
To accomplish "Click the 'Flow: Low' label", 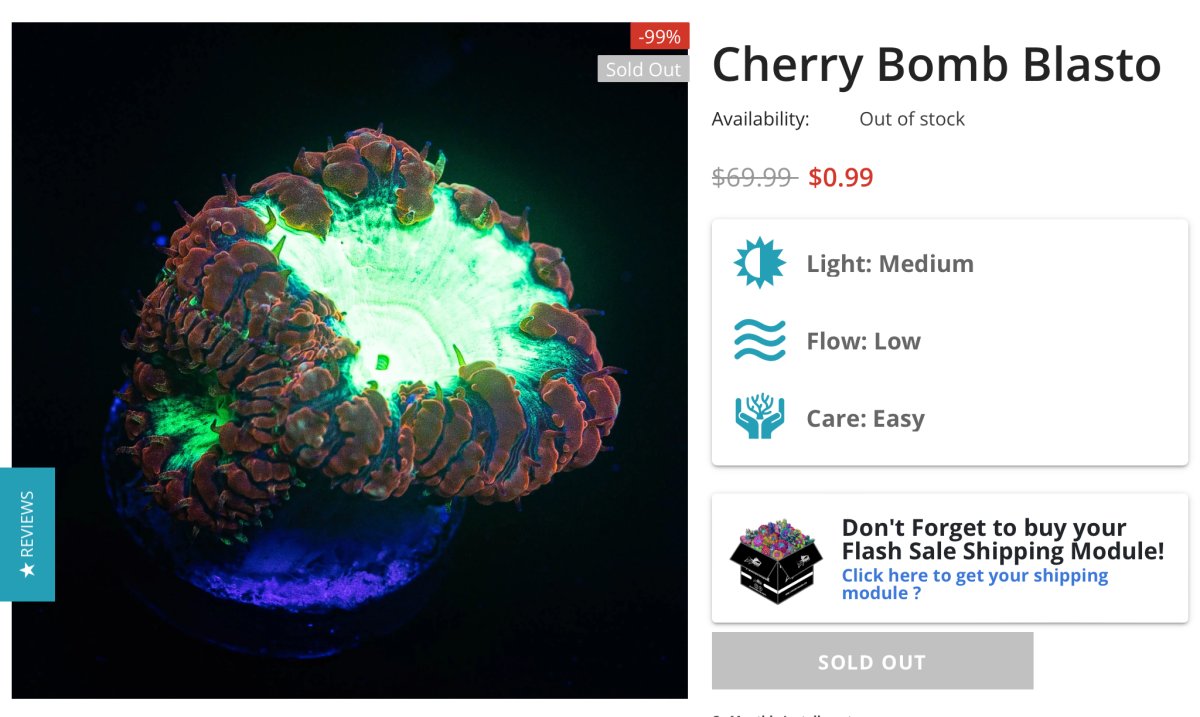I will [x=863, y=341].
